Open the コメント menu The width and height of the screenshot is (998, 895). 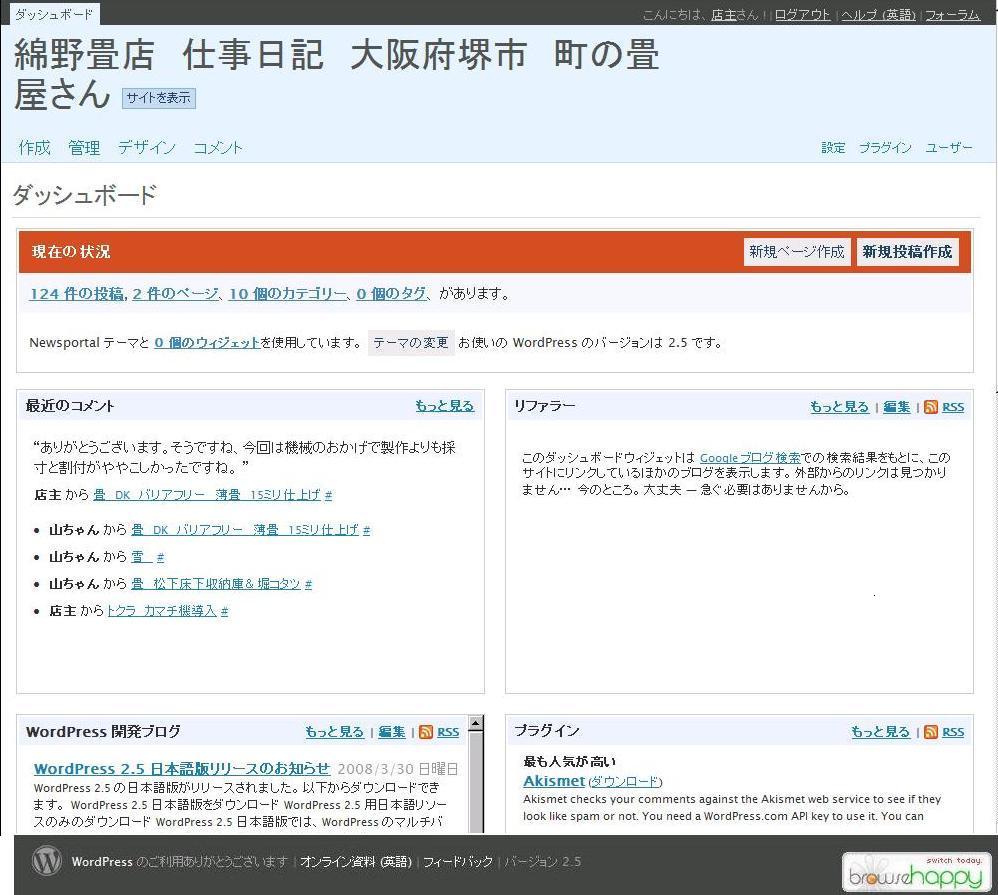(x=218, y=148)
